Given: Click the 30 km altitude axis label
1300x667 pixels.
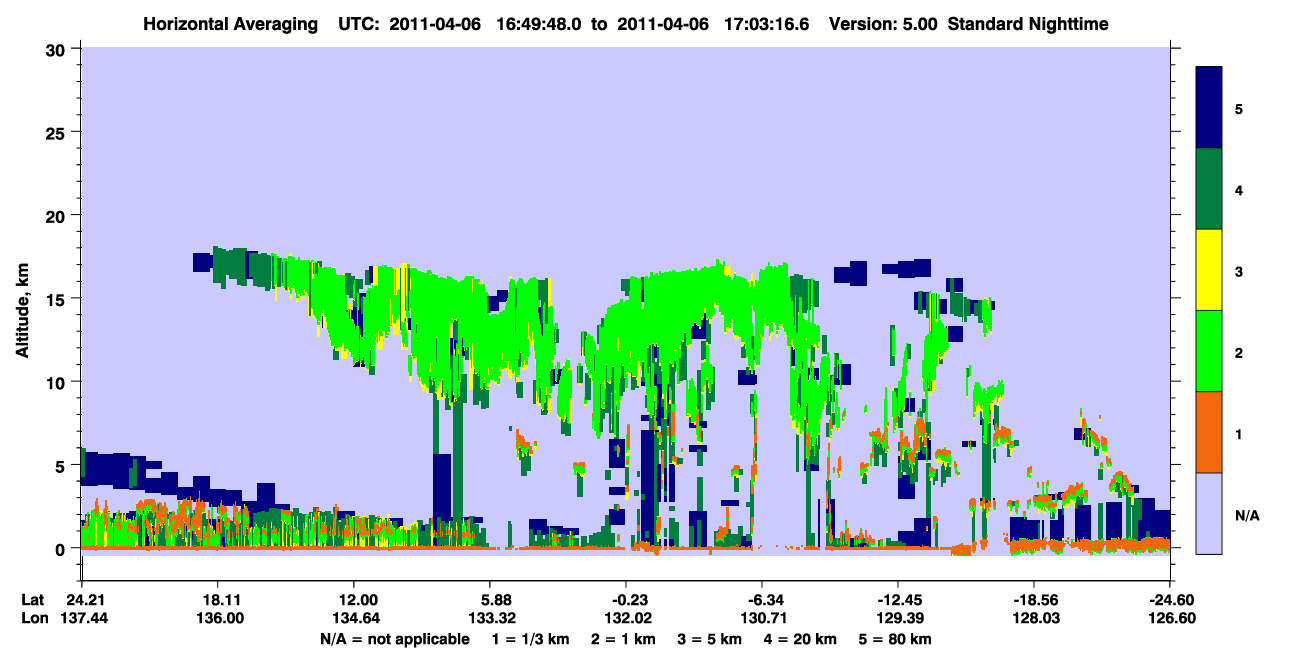Looking at the screenshot, I should (57, 49).
